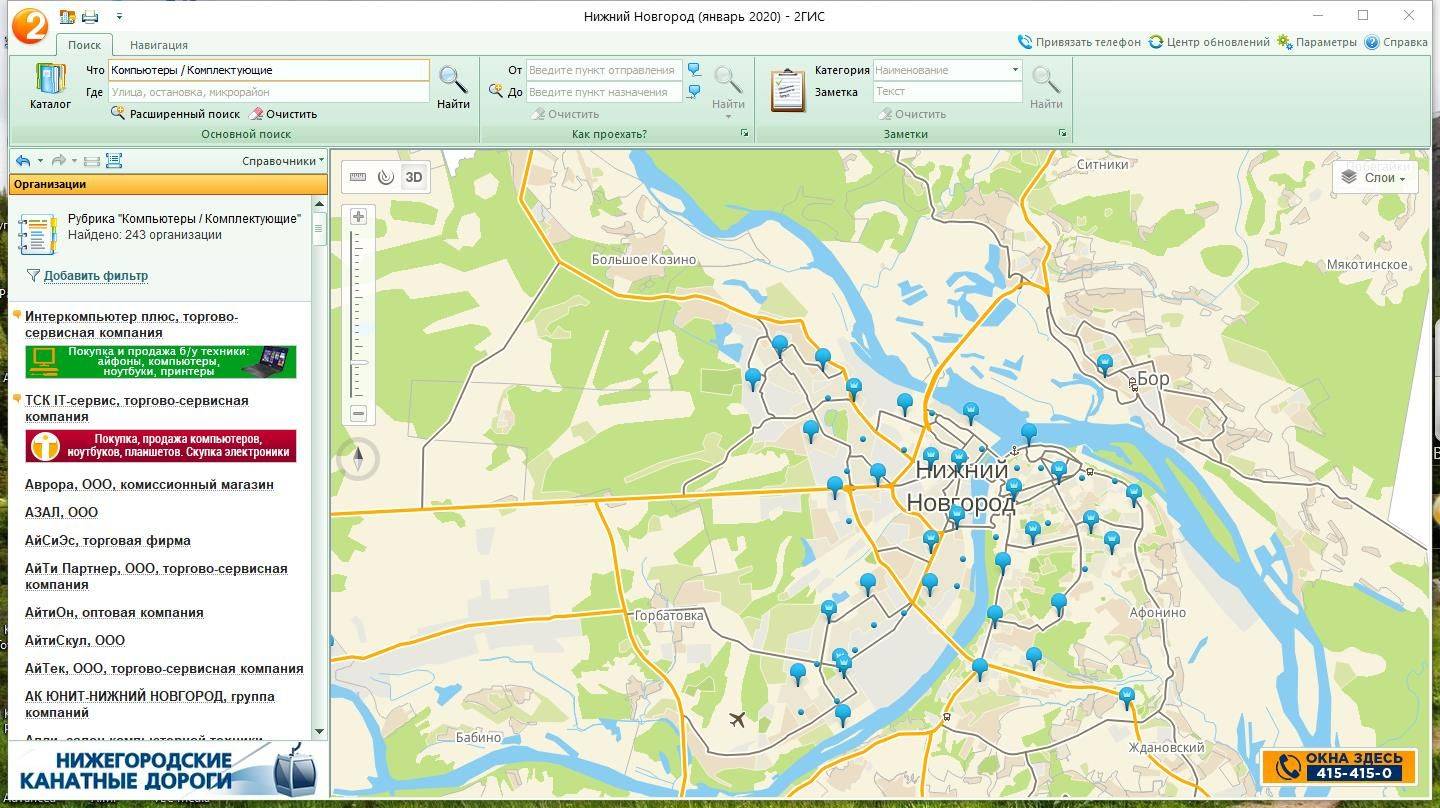The width and height of the screenshot is (1440, 808).
Task: Open Аврора, ООО, комиссионный магазин
Action: click(149, 485)
